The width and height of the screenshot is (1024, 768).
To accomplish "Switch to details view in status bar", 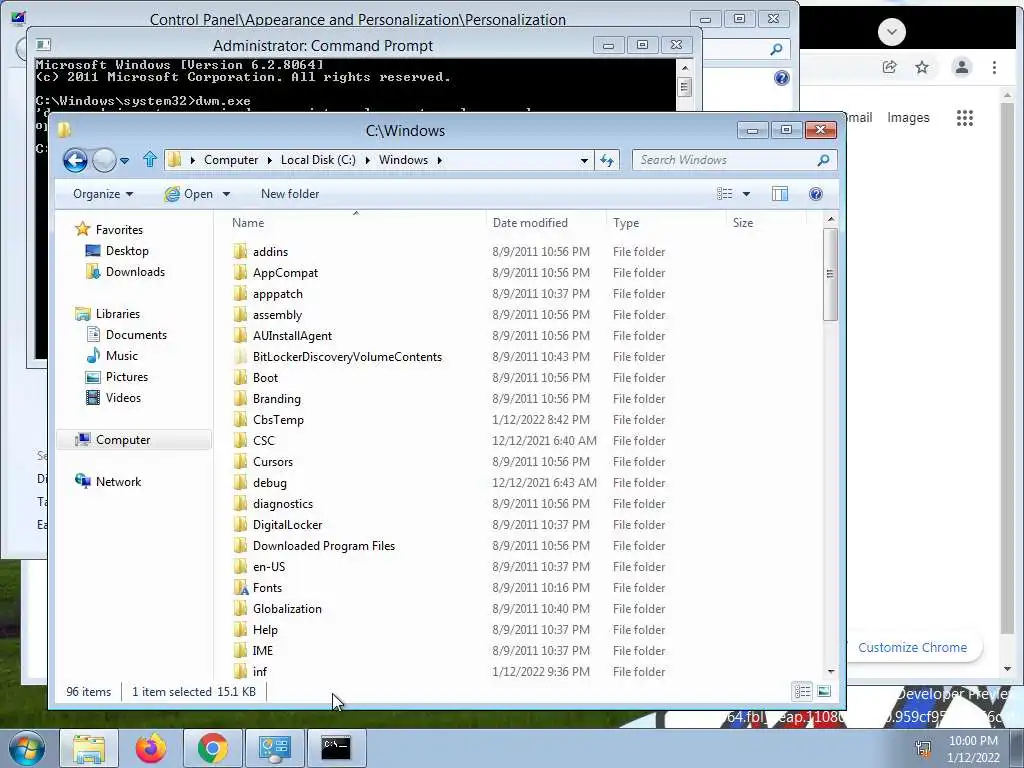I will [x=803, y=691].
